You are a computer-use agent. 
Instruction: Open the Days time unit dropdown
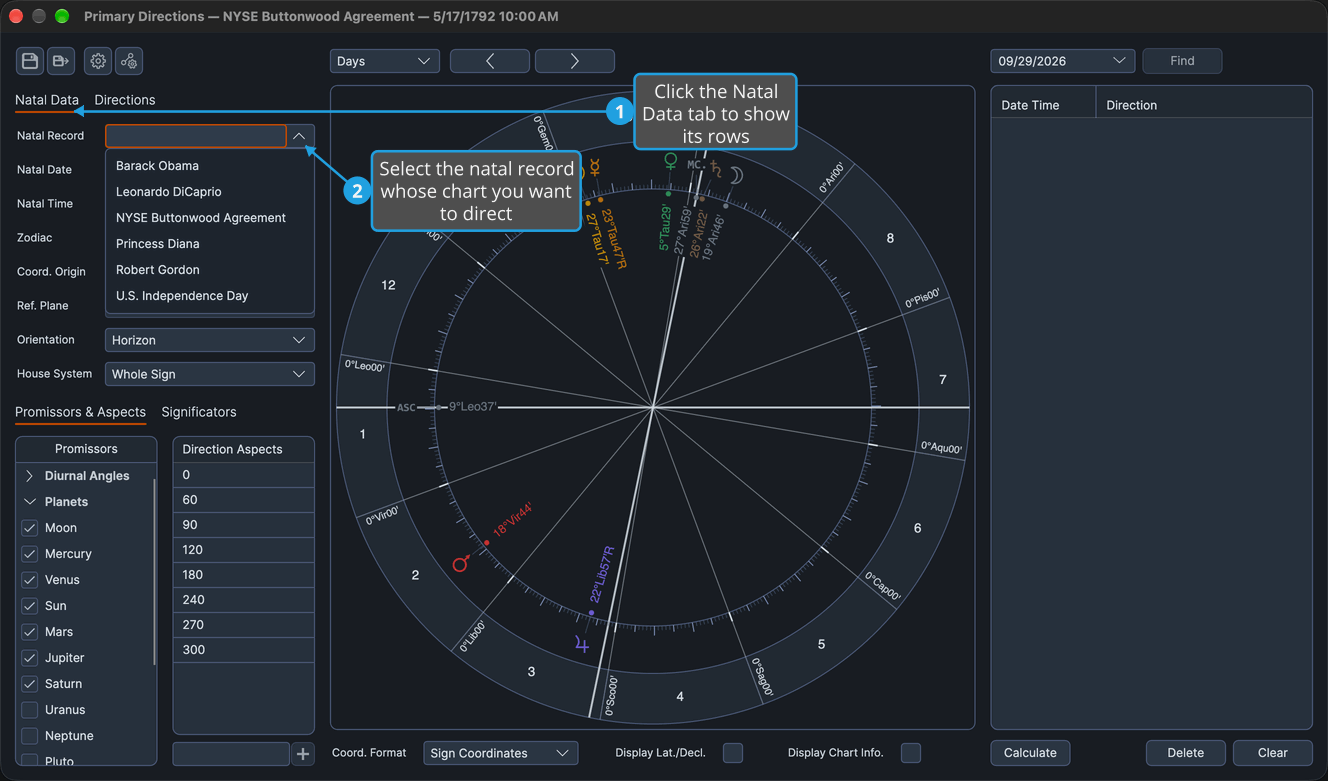[x=385, y=61]
